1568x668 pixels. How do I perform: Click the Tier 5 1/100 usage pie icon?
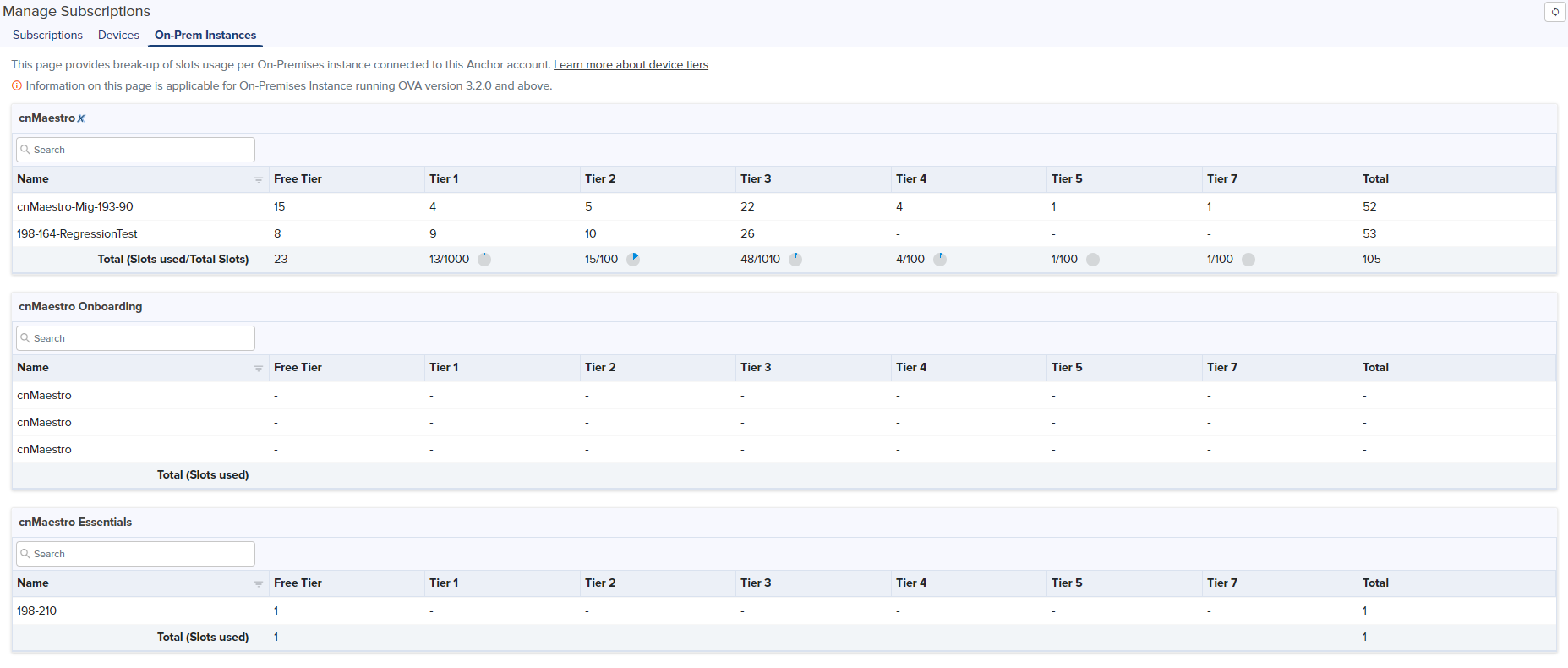pos(1093,260)
